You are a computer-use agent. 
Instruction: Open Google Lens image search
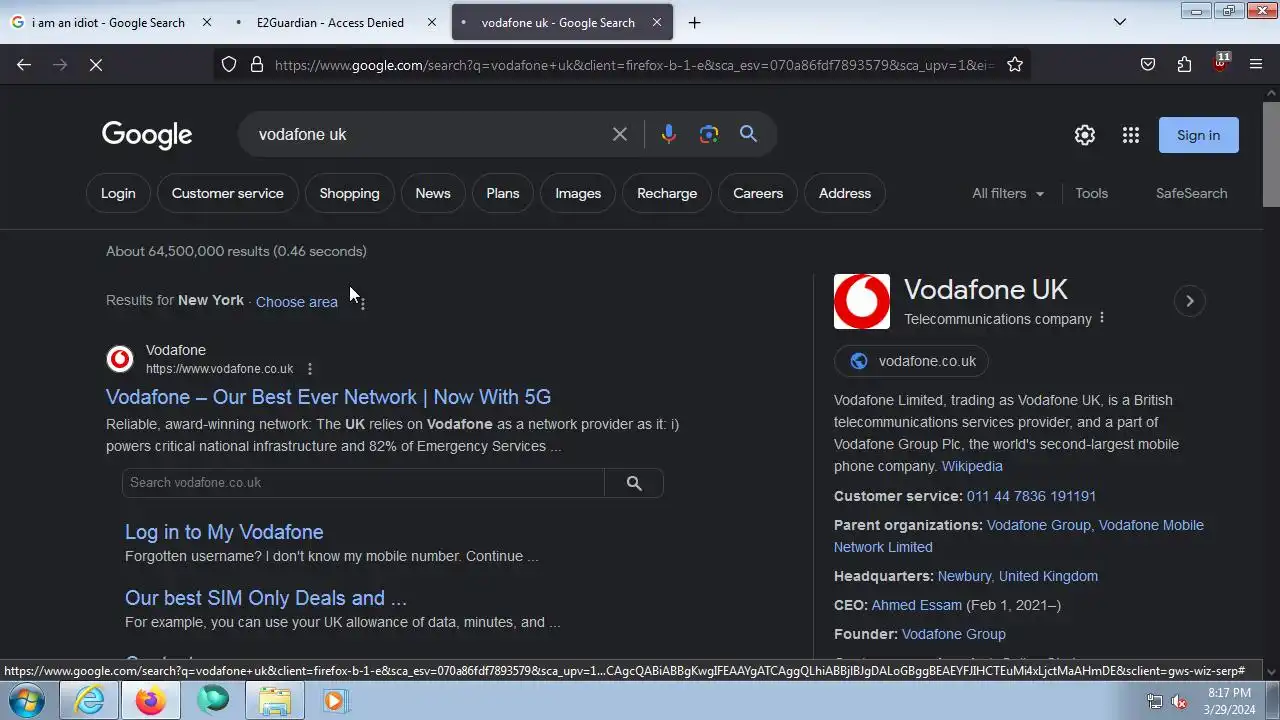pyautogui.click(x=709, y=134)
